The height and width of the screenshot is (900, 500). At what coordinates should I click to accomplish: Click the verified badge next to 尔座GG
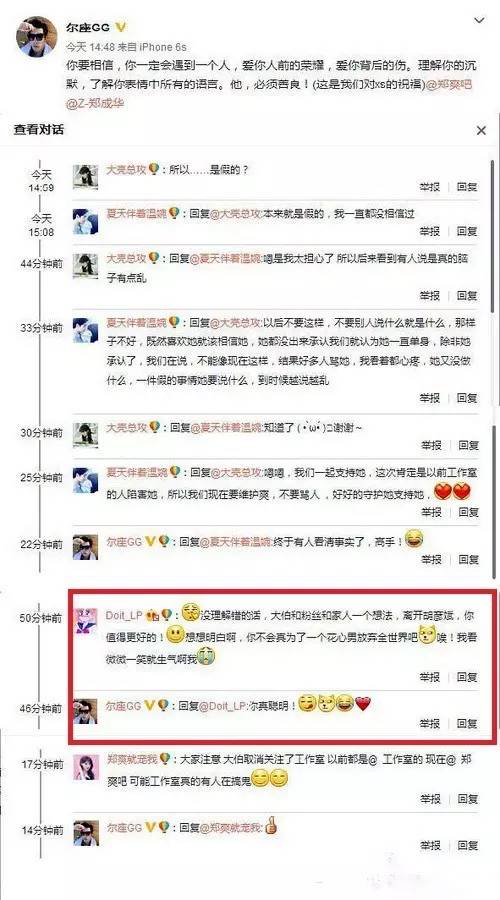point(121,27)
